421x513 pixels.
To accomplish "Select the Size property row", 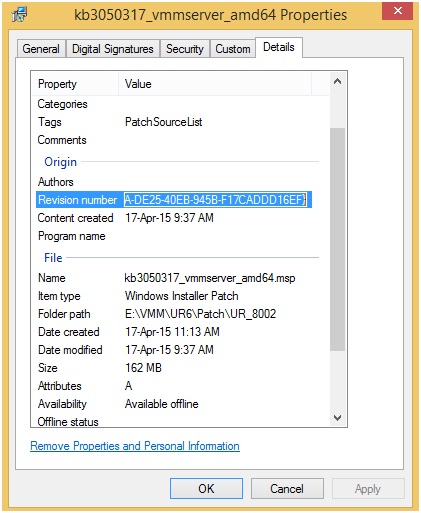I will (x=174, y=368).
